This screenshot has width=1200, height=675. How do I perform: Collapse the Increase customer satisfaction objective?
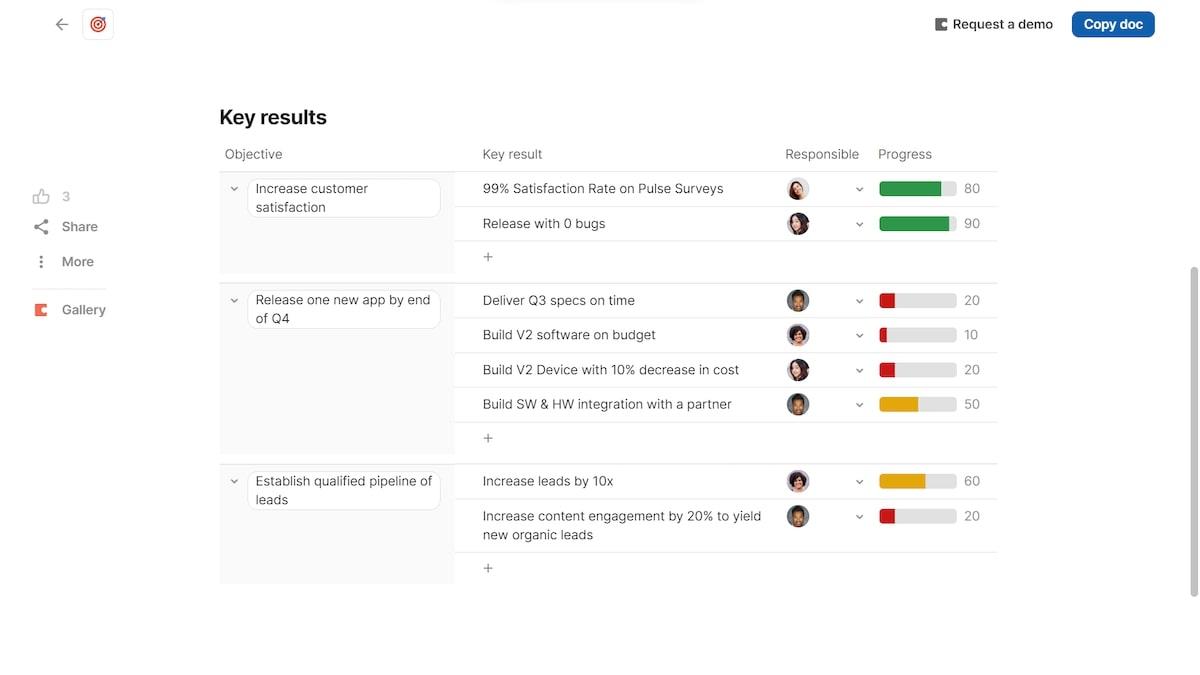234,189
